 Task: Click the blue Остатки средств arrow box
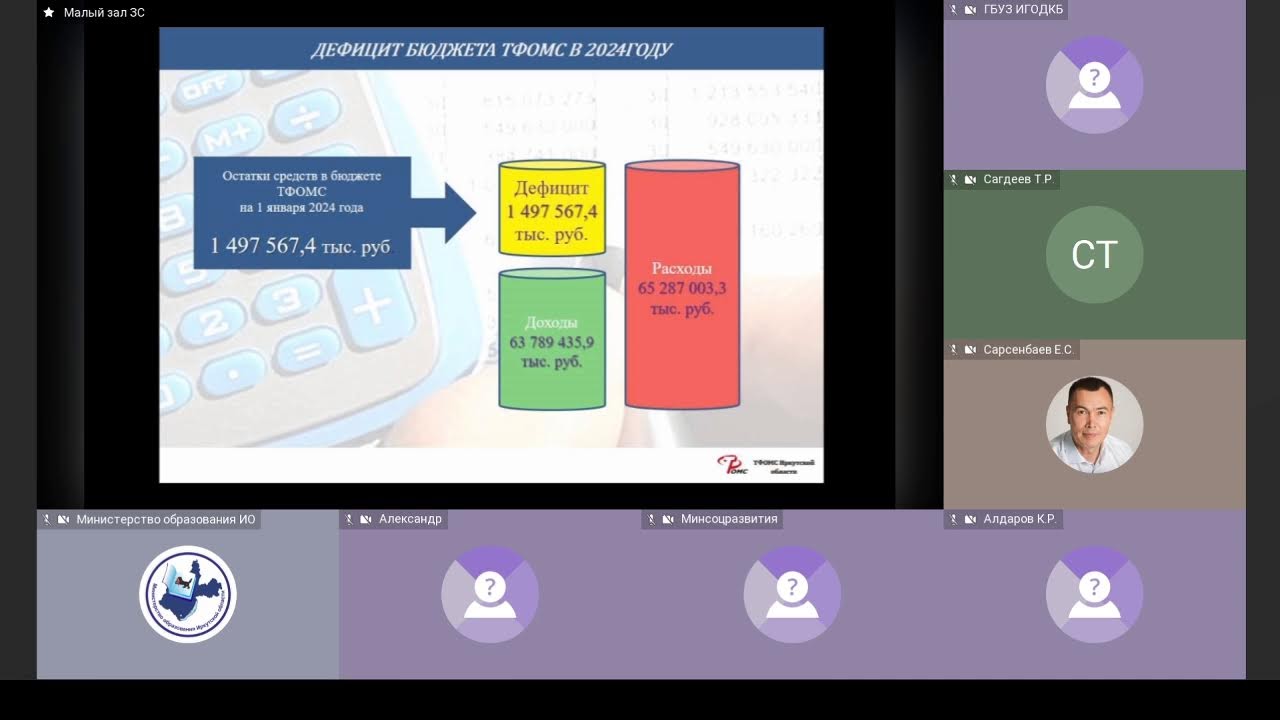(335, 212)
